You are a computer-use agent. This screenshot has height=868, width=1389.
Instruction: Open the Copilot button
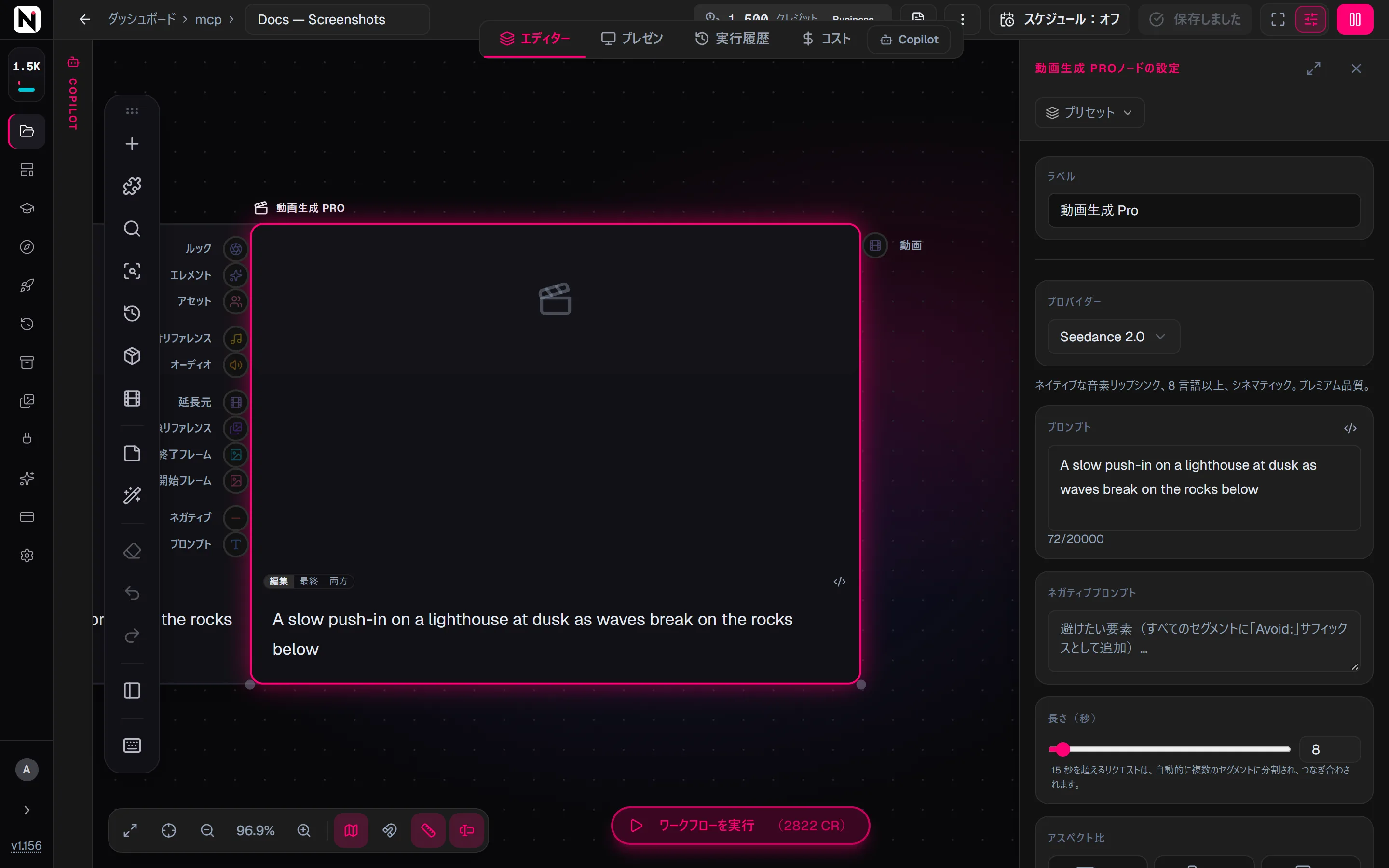click(909, 39)
